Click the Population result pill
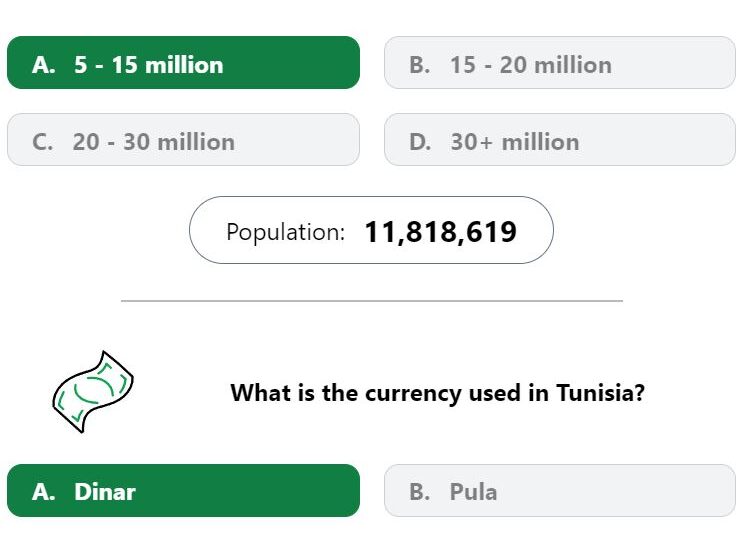This screenshot has width=741, height=536. tap(371, 230)
